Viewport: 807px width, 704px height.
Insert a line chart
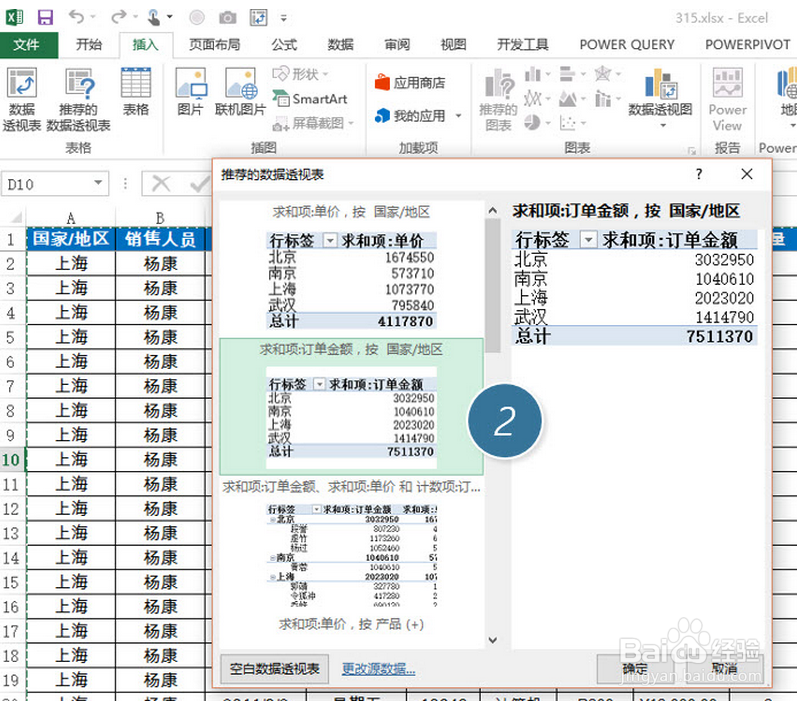[532, 98]
